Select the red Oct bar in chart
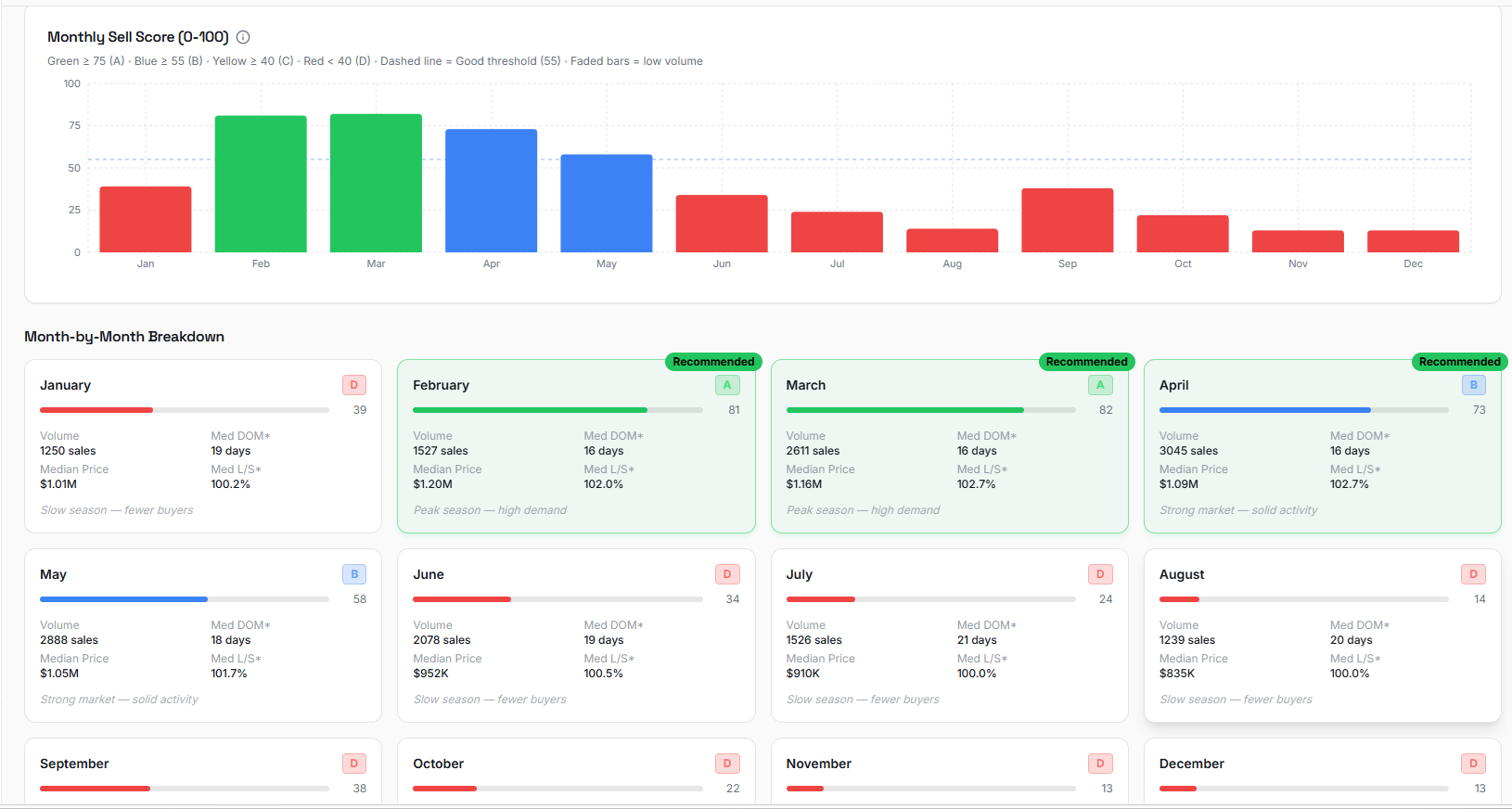 point(1183,234)
